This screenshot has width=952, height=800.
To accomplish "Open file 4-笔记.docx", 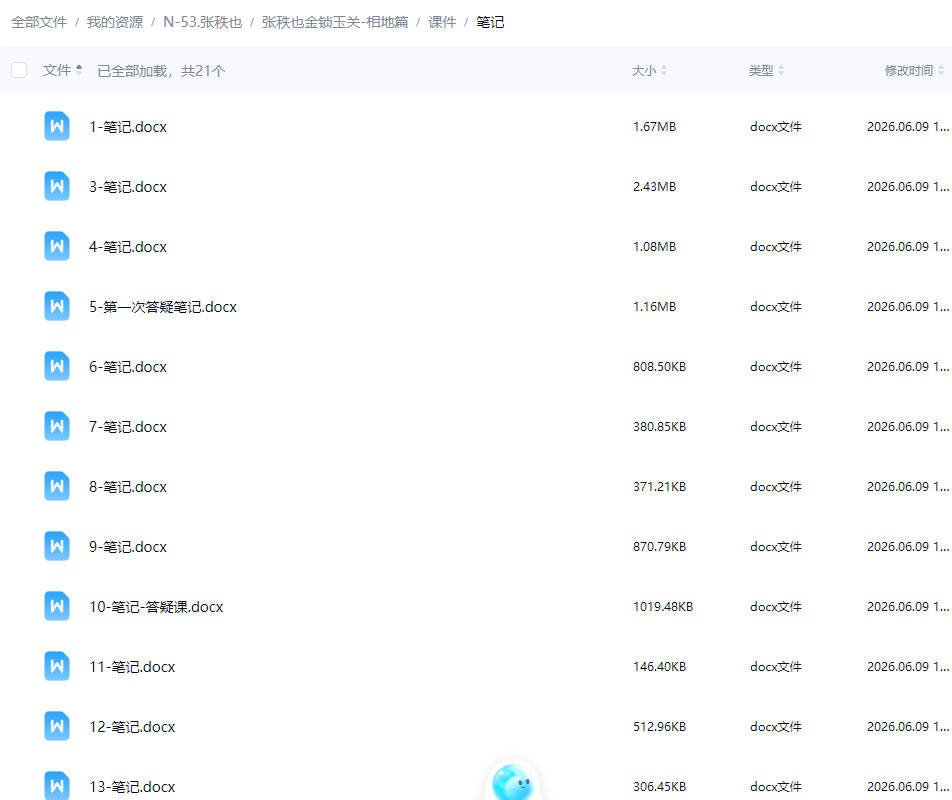I will tap(128, 247).
